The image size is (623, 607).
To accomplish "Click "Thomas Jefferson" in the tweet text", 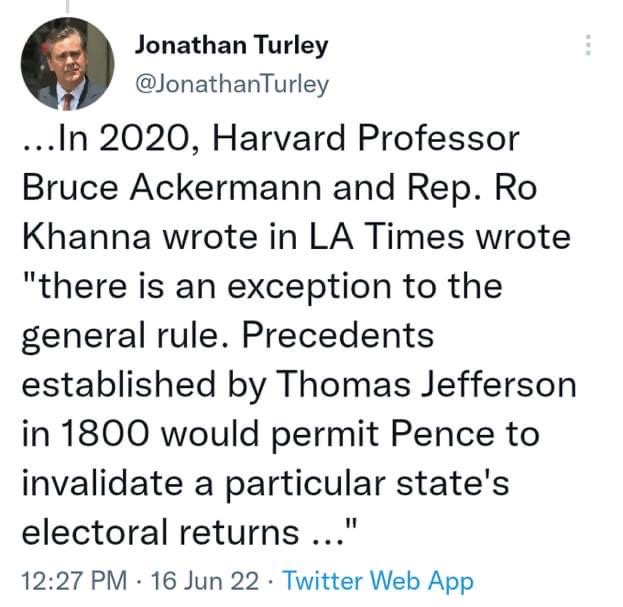I will [x=426, y=385].
